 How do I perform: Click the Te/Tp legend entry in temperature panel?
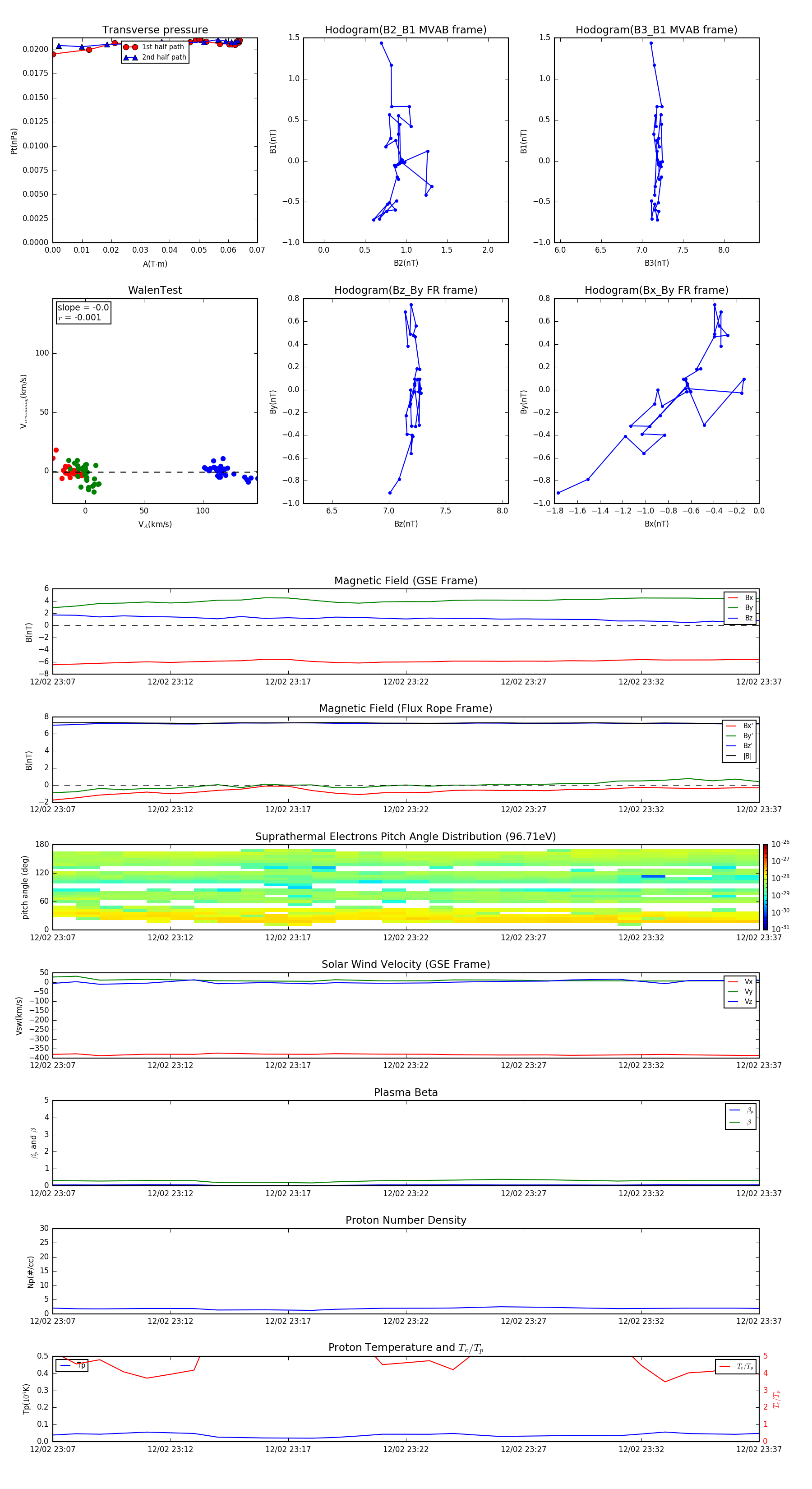(x=736, y=1366)
